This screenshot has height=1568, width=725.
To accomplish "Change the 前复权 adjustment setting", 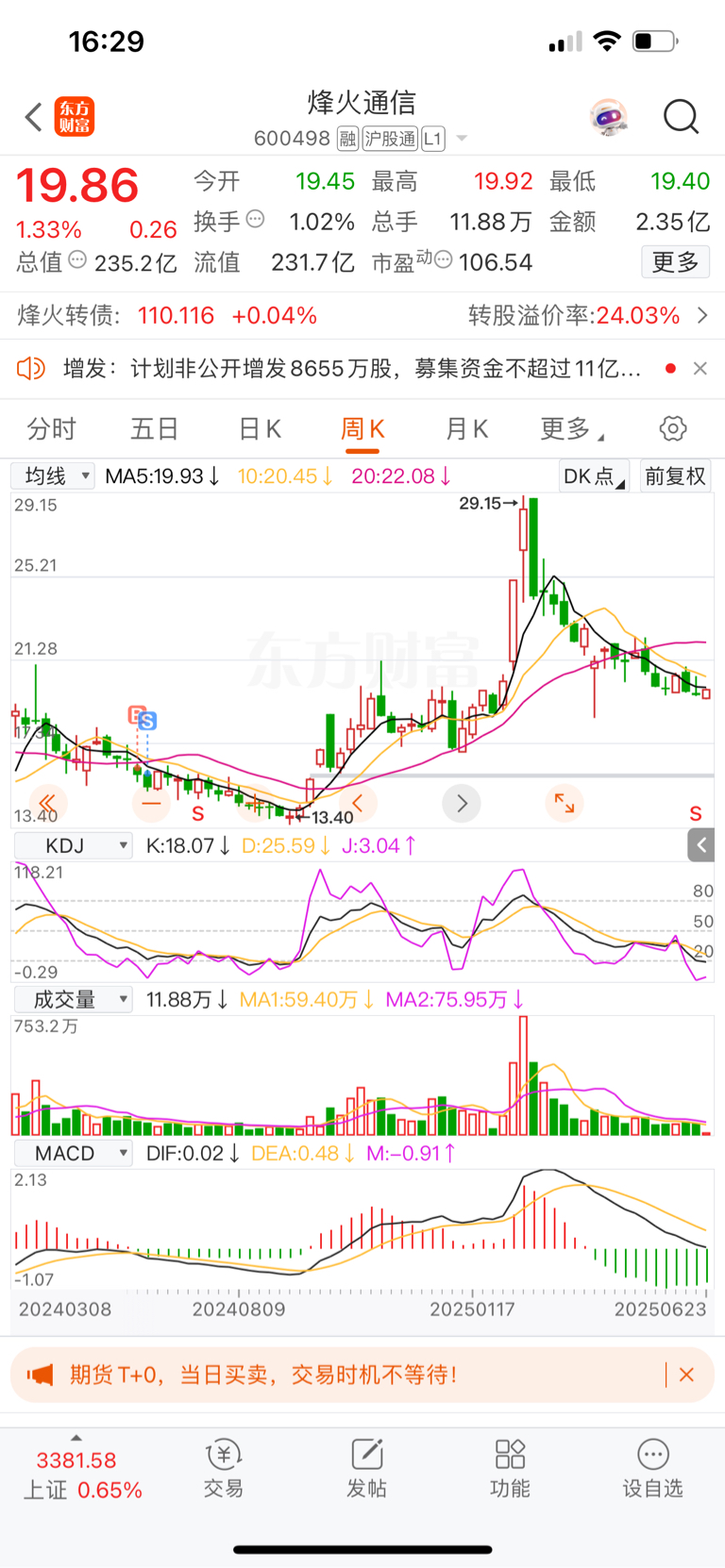I will tap(675, 476).
